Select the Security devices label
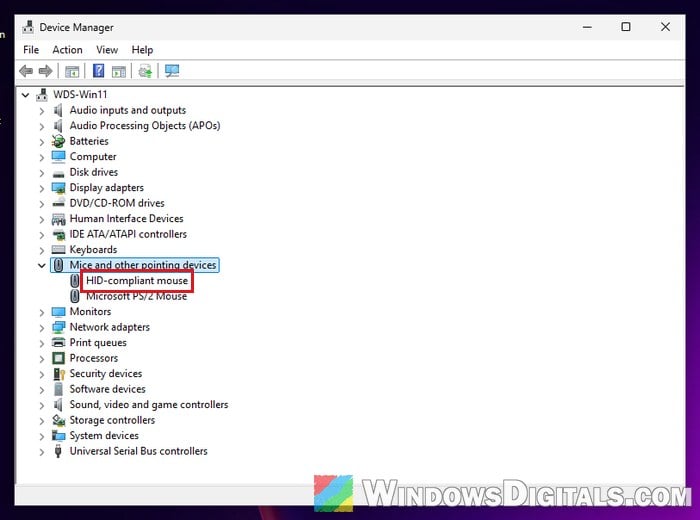 (106, 374)
